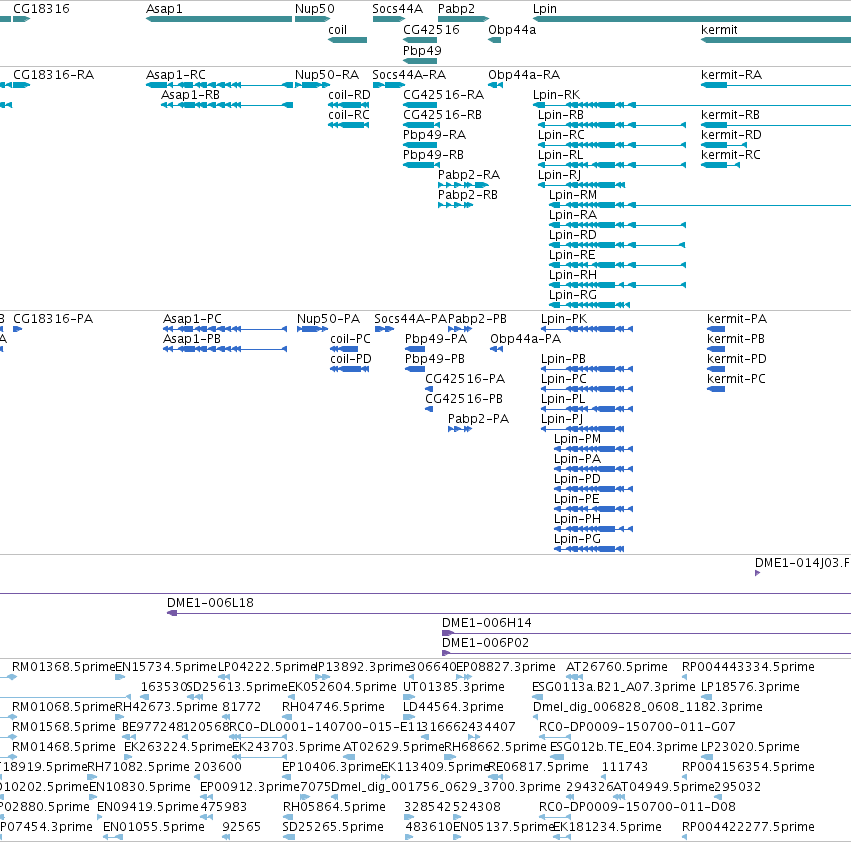Image resolution: width=851 pixels, height=842 pixels.
Task: Click the DME1-006L18 BAC label
Action: [210, 603]
